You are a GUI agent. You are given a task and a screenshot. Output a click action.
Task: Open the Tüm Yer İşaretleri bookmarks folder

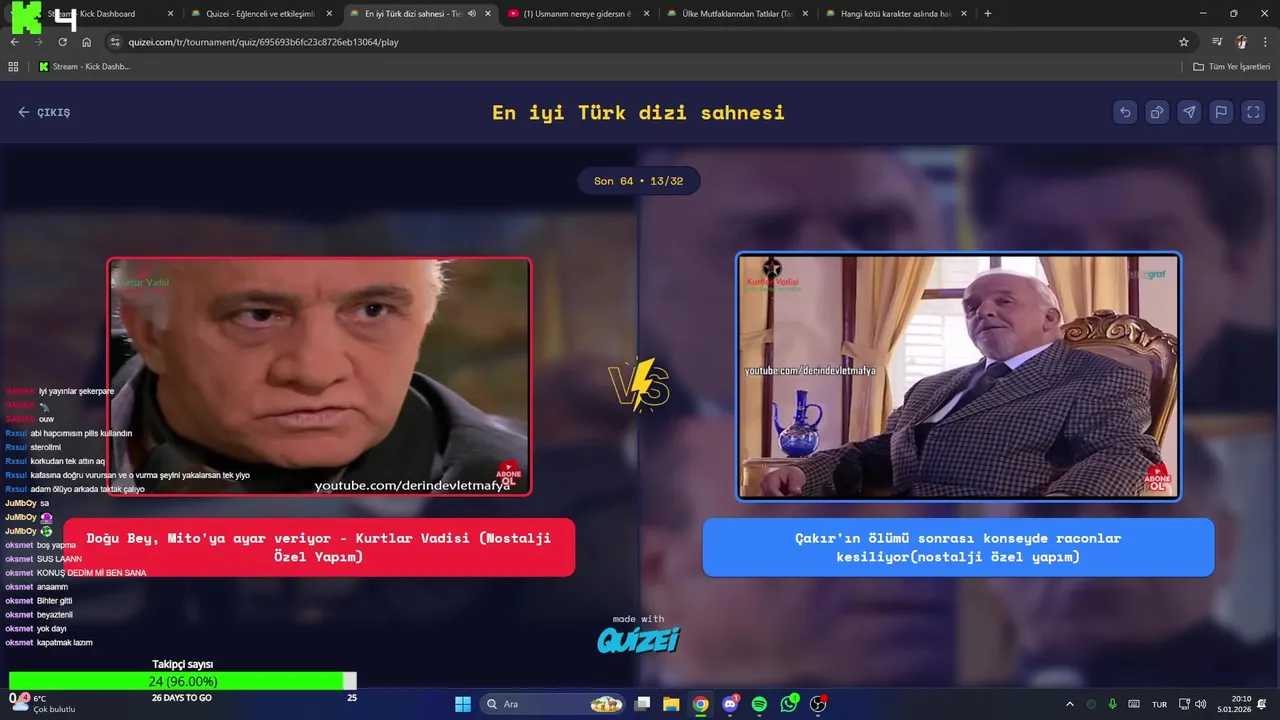point(1231,67)
